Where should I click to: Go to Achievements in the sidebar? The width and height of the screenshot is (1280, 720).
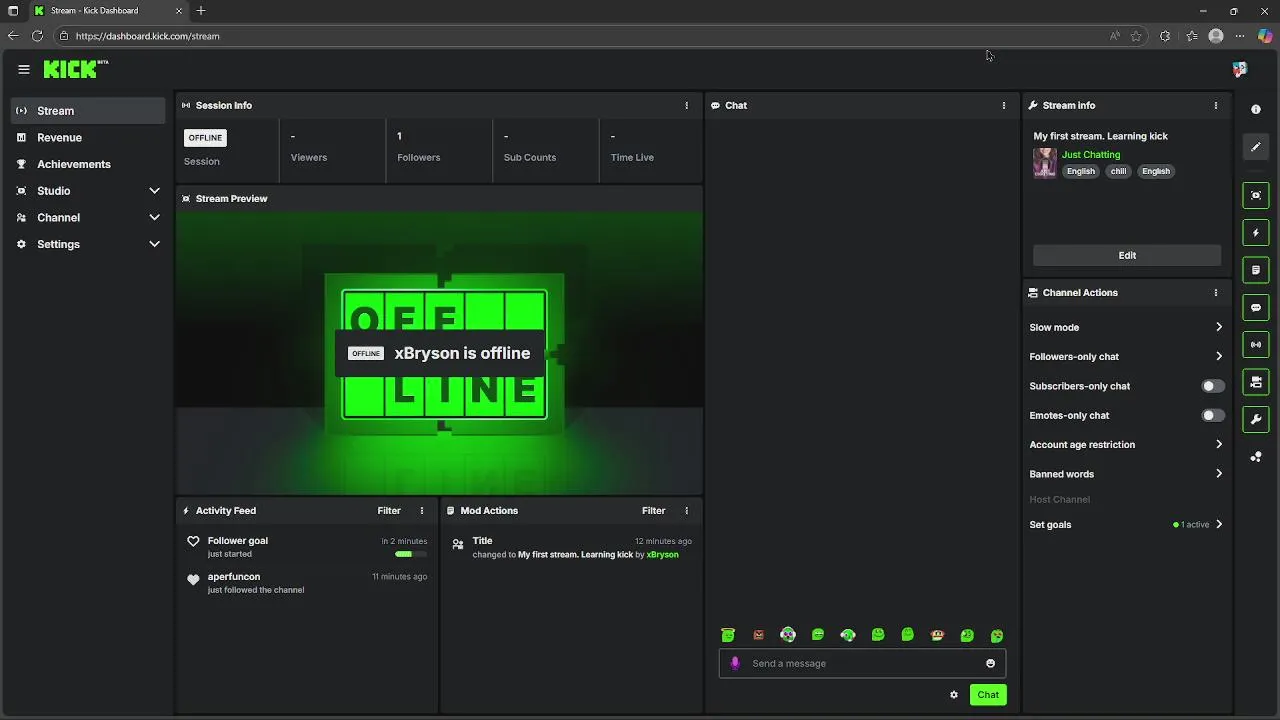pyautogui.click(x=88, y=164)
